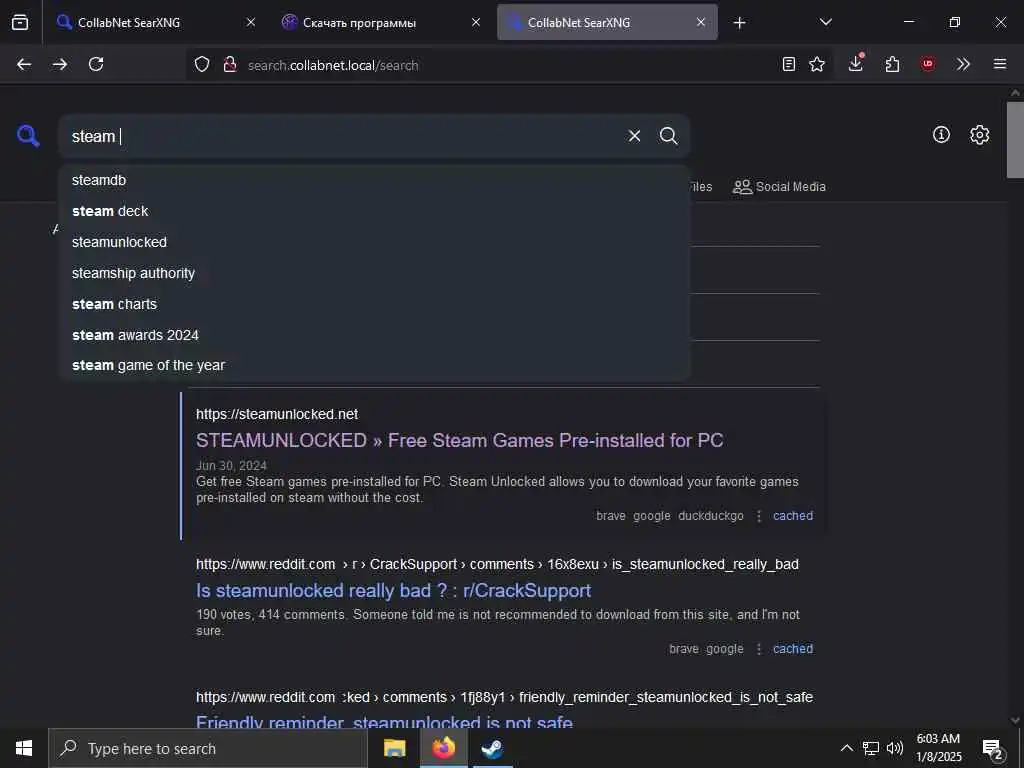This screenshot has width=1024, height=768.
Task: Open Friendly reminder steamunlocked result
Action: click(x=384, y=722)
